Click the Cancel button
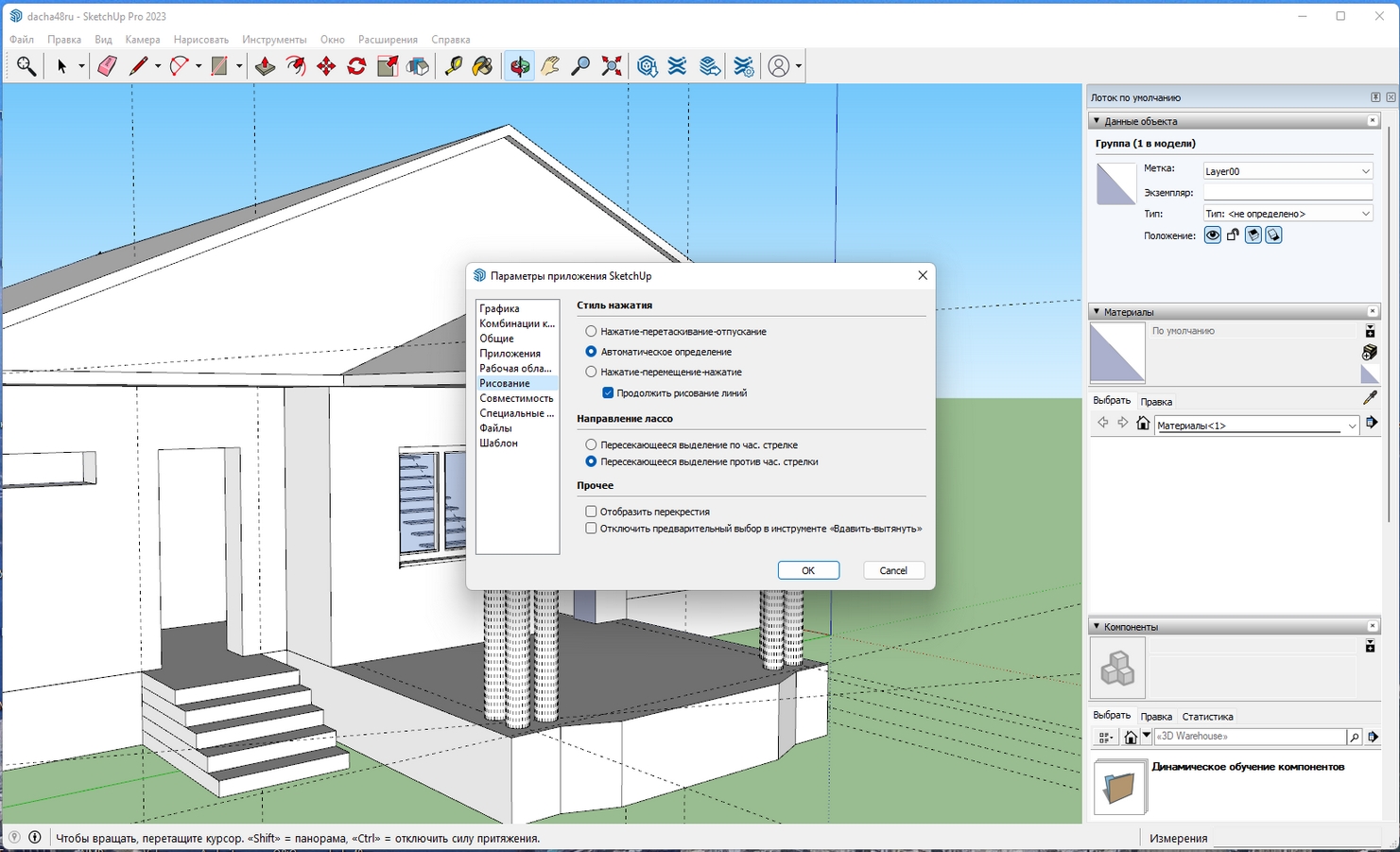This screenshot has height=852, width=1400. [x=893, y=570]
